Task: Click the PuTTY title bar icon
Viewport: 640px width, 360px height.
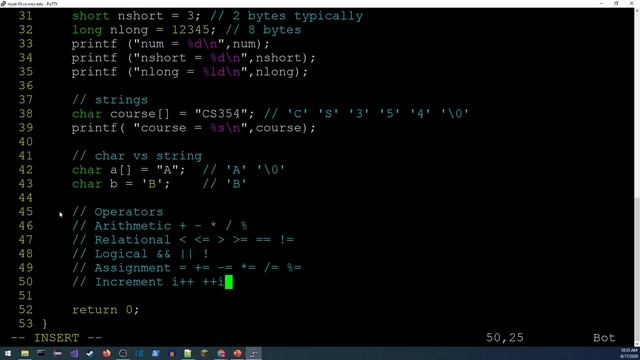Action: coord(3,4)
